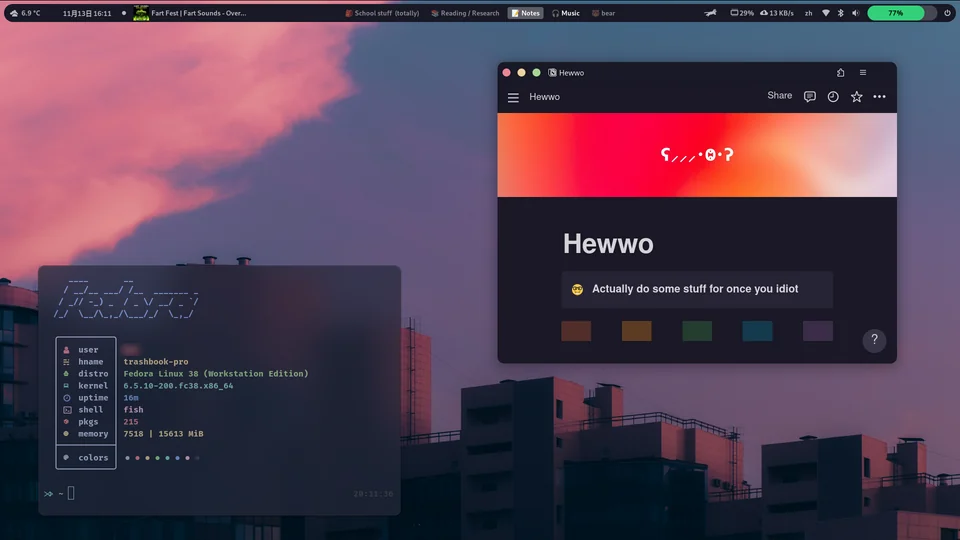Click the Hewwo page title heading

point(608,244)
